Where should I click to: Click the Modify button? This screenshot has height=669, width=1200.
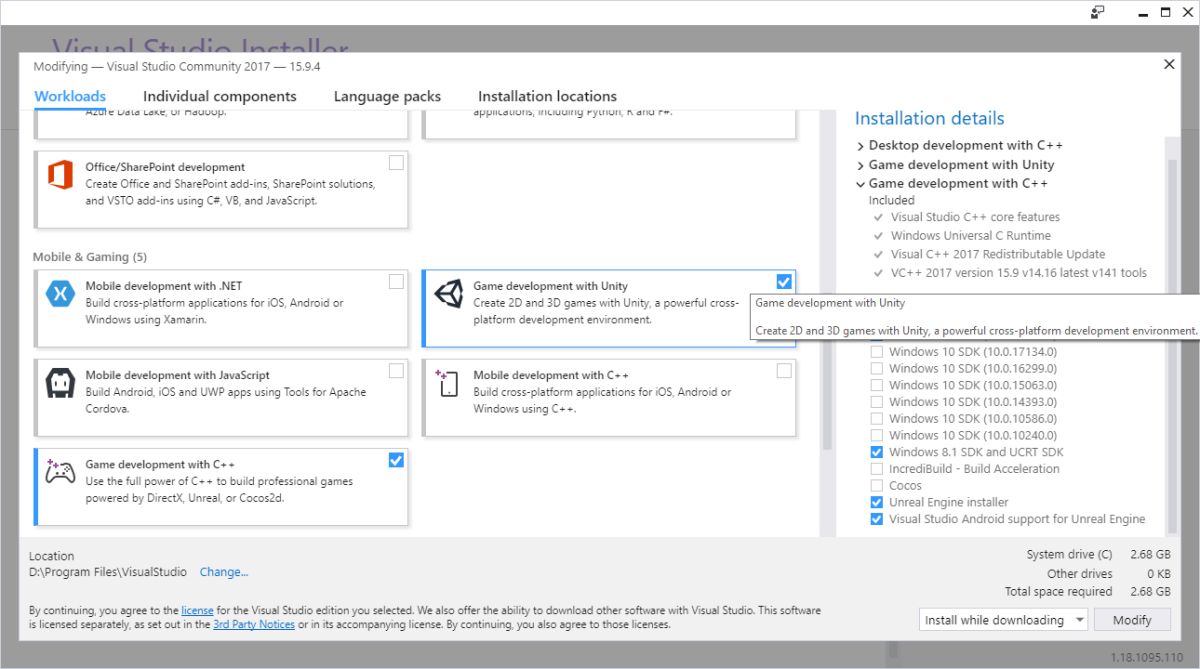(1132, 620)
